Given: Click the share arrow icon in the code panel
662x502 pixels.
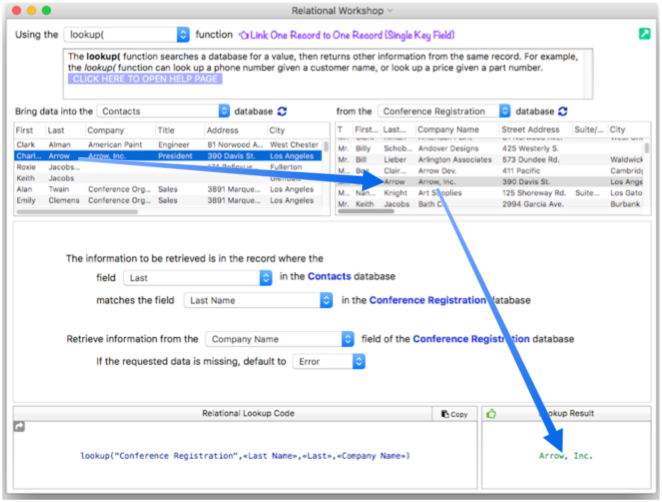Looking at the screenshot, I should coord(19,427).
